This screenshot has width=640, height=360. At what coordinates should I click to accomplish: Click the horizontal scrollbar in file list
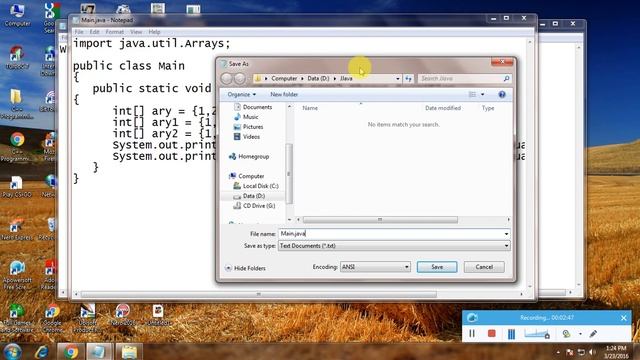pyautogui.click(x=380, y=220)
